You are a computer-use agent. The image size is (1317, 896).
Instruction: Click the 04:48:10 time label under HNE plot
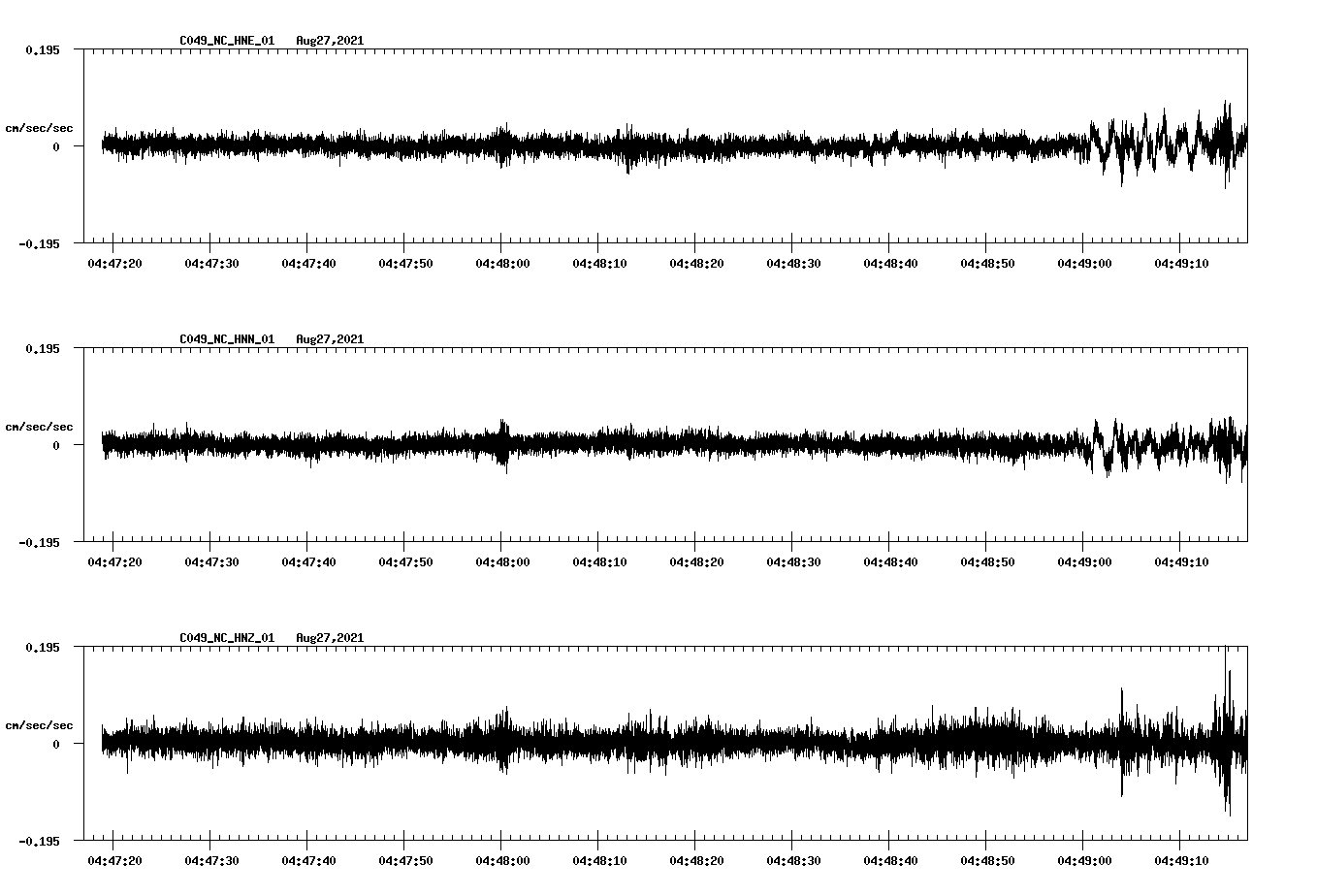coord(599,263)
